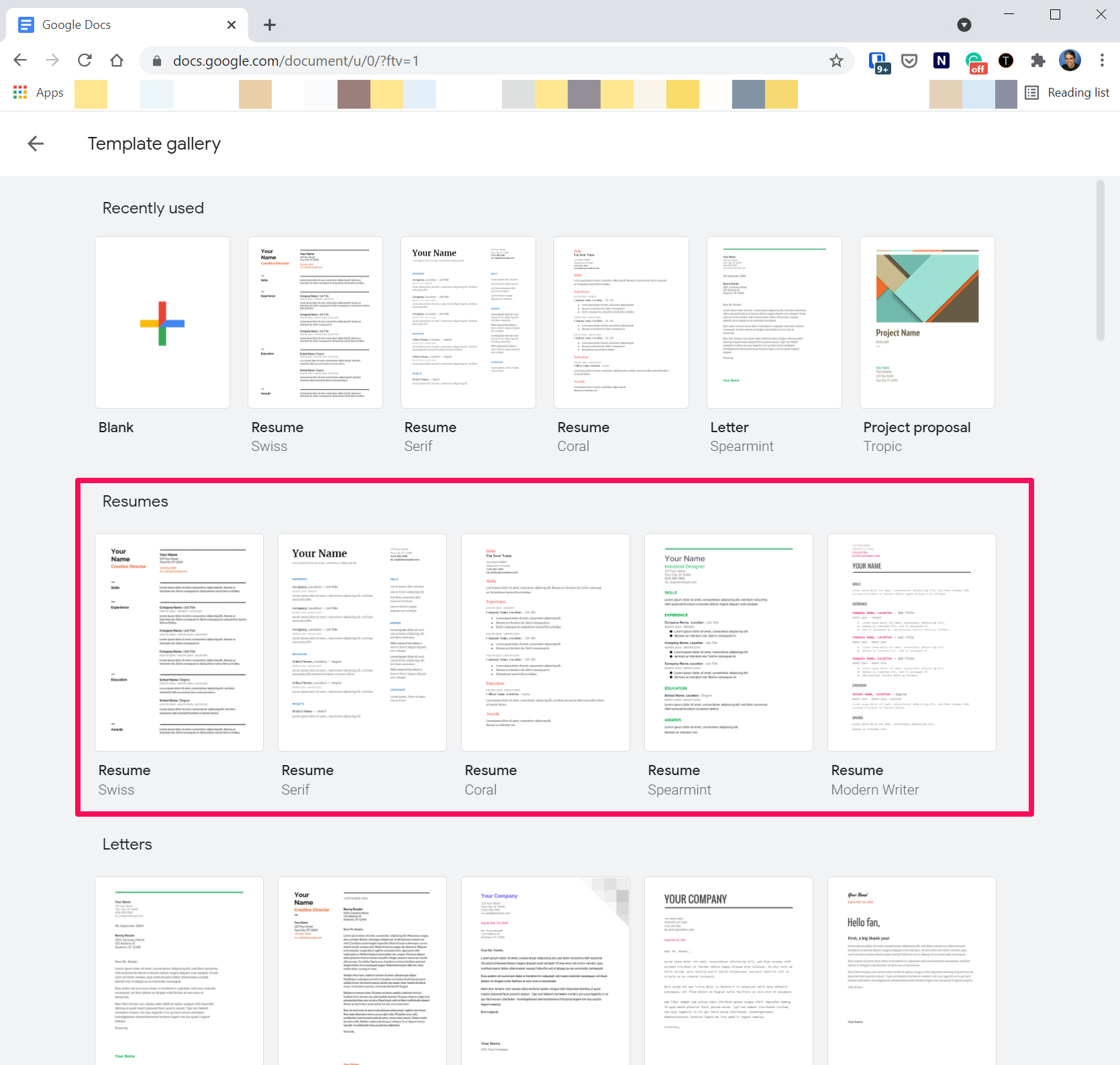Click the Resumes section heading
This screenshot has height=1065, width=1120.
point(135,501)
